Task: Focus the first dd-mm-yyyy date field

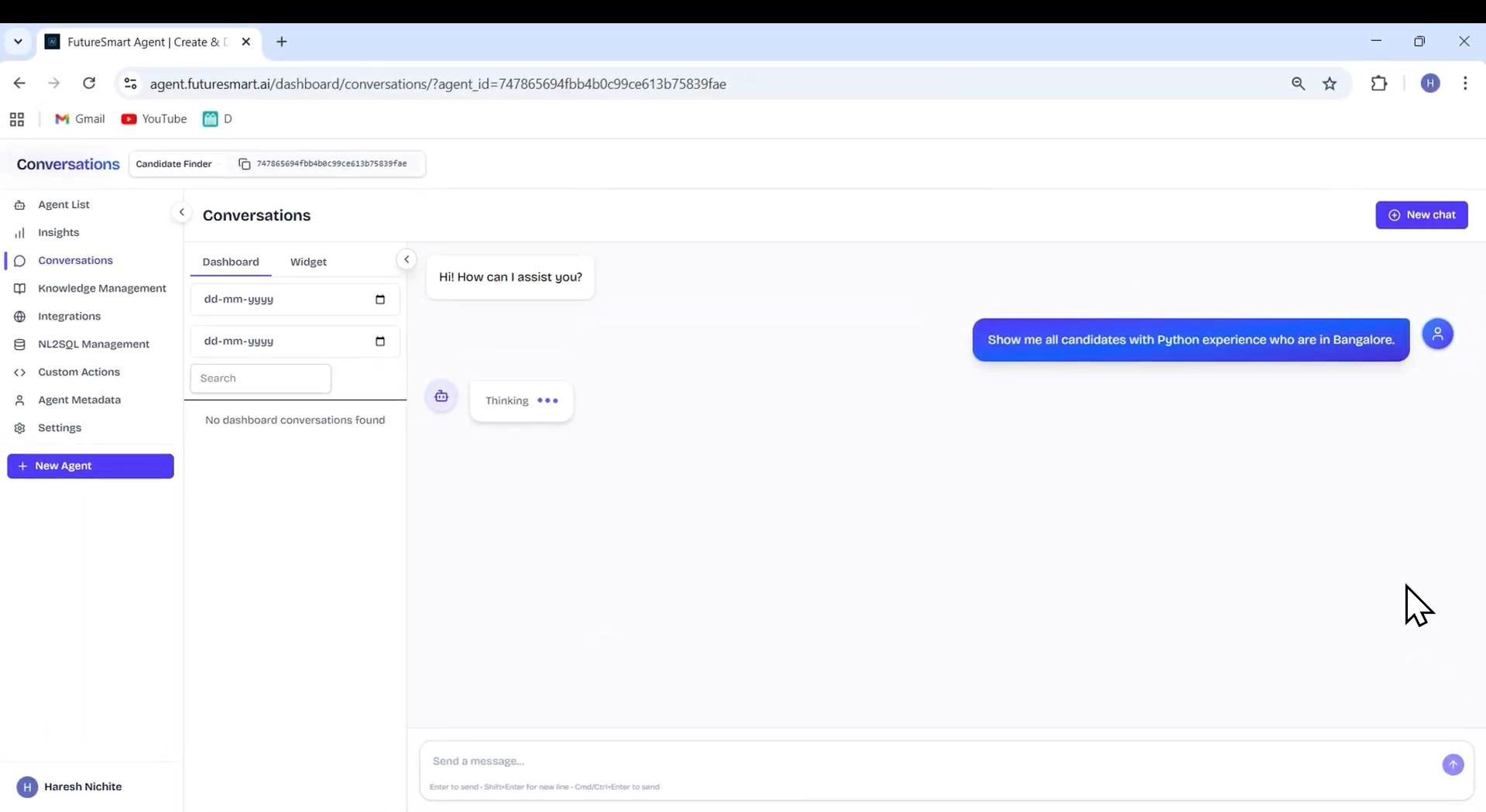Action: (x=294, y=300)
